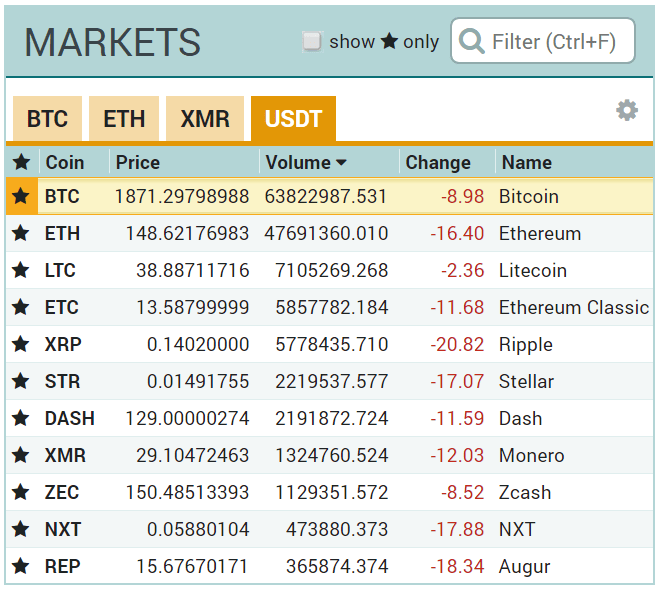Click volume 473880.373
The height and width of the screenshot is (590, 661).
click(337, 529)
